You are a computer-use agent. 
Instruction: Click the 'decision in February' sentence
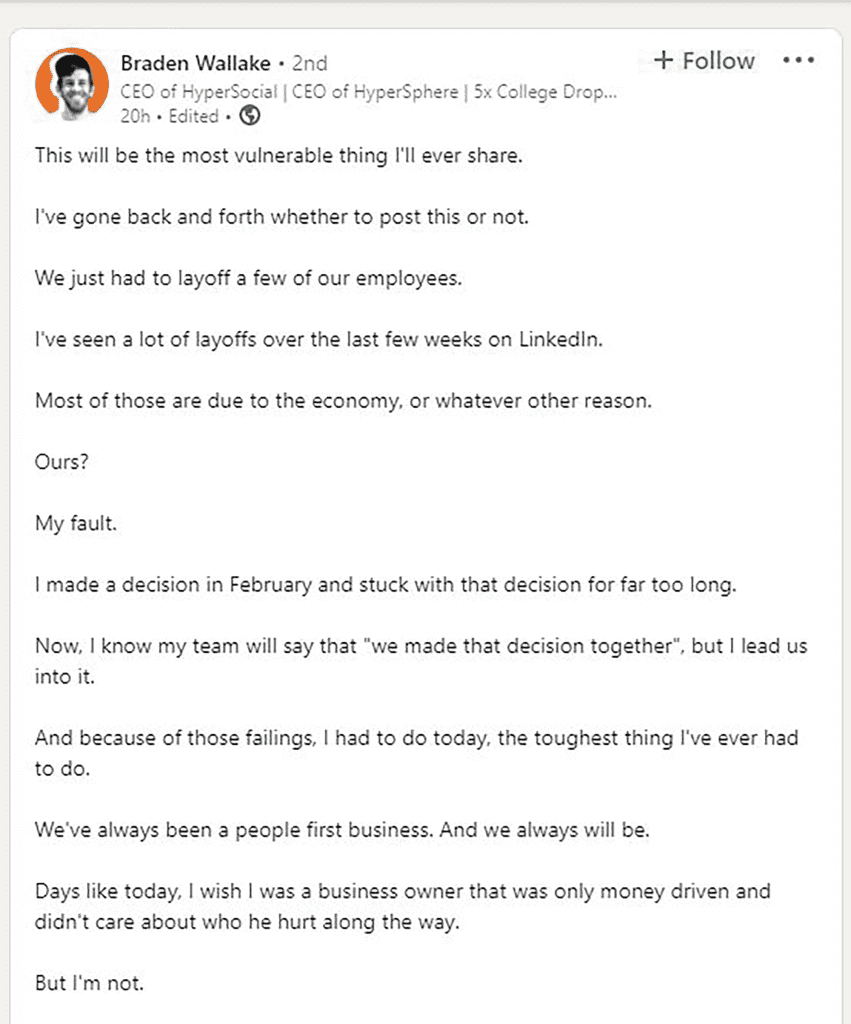pos(385,585)
